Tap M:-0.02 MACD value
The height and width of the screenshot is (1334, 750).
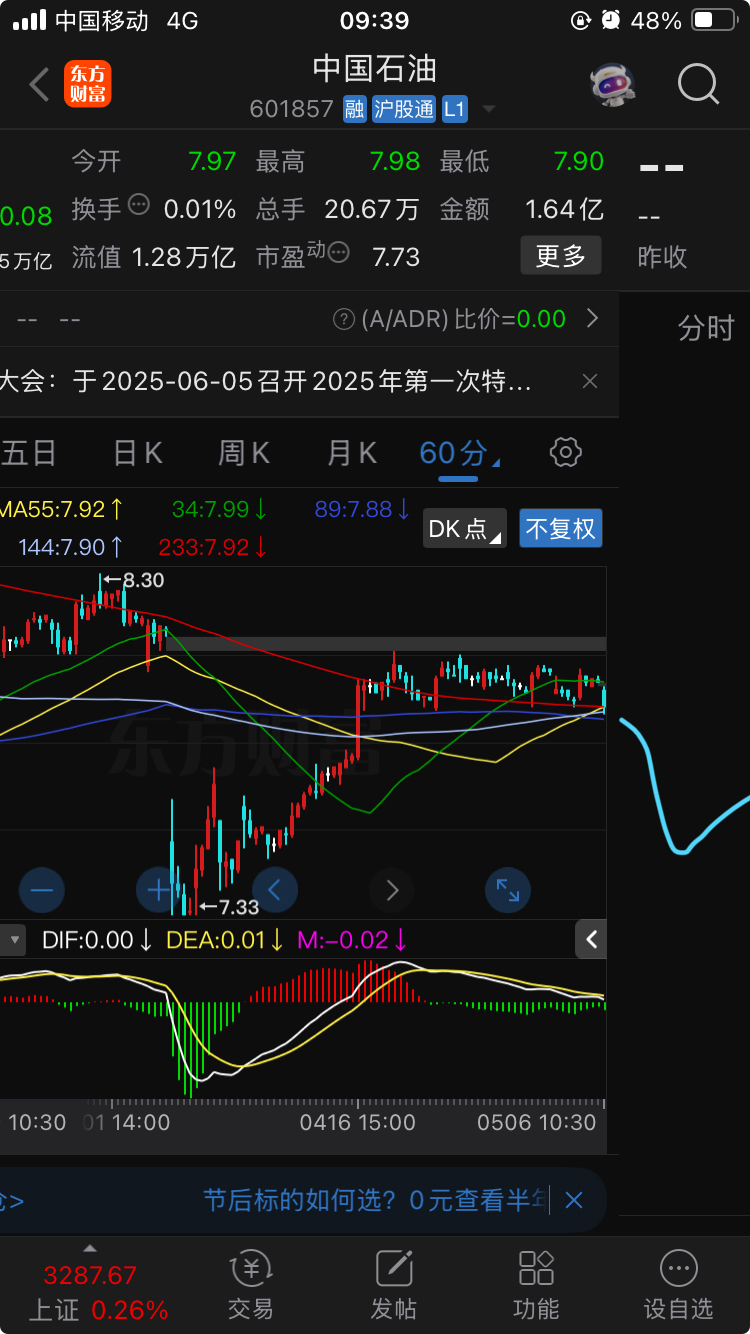[x=352, y=940]
